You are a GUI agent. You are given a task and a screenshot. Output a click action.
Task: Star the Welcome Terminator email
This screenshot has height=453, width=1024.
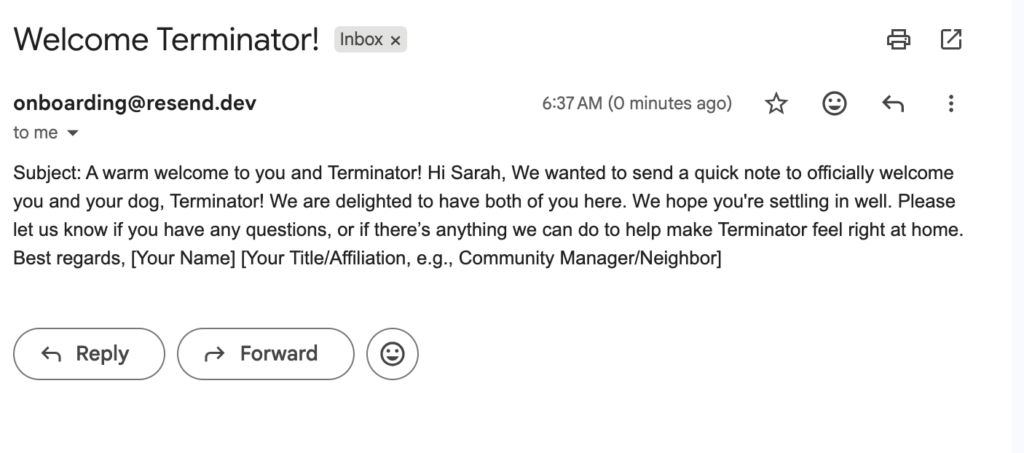776,103
